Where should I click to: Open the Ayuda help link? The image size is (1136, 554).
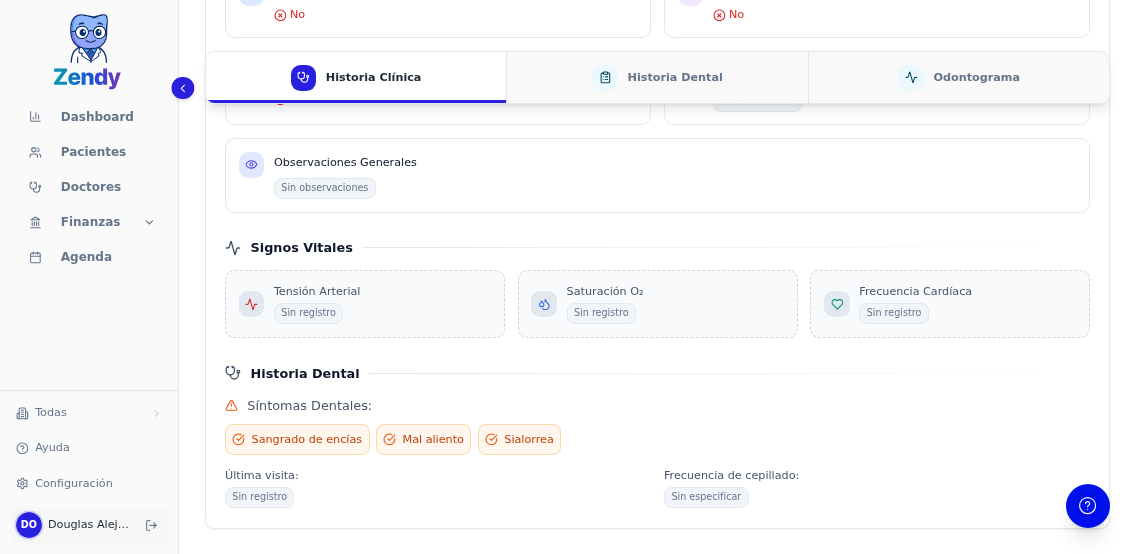52,448
